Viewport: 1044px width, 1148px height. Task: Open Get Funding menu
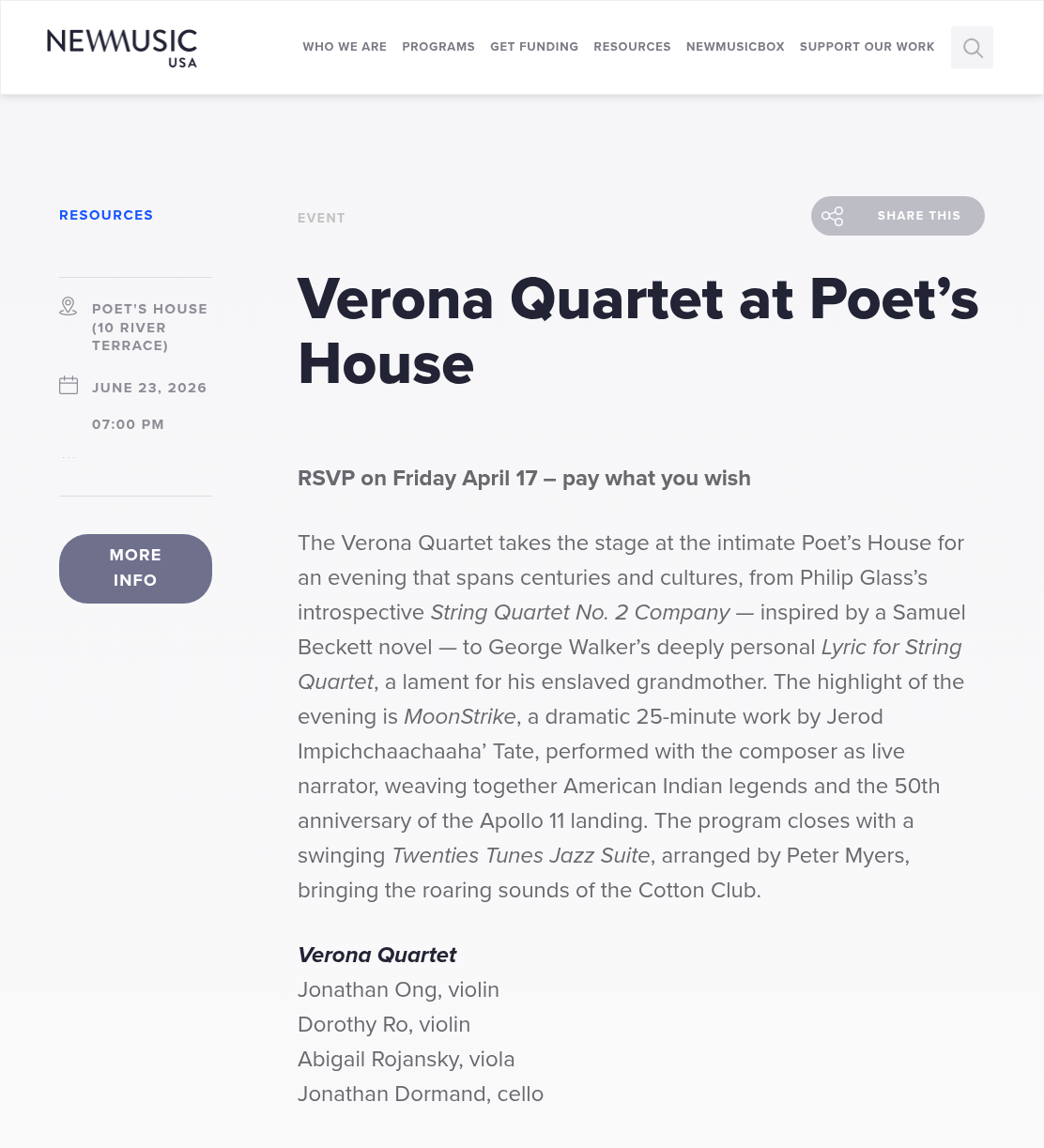(534, 47)
